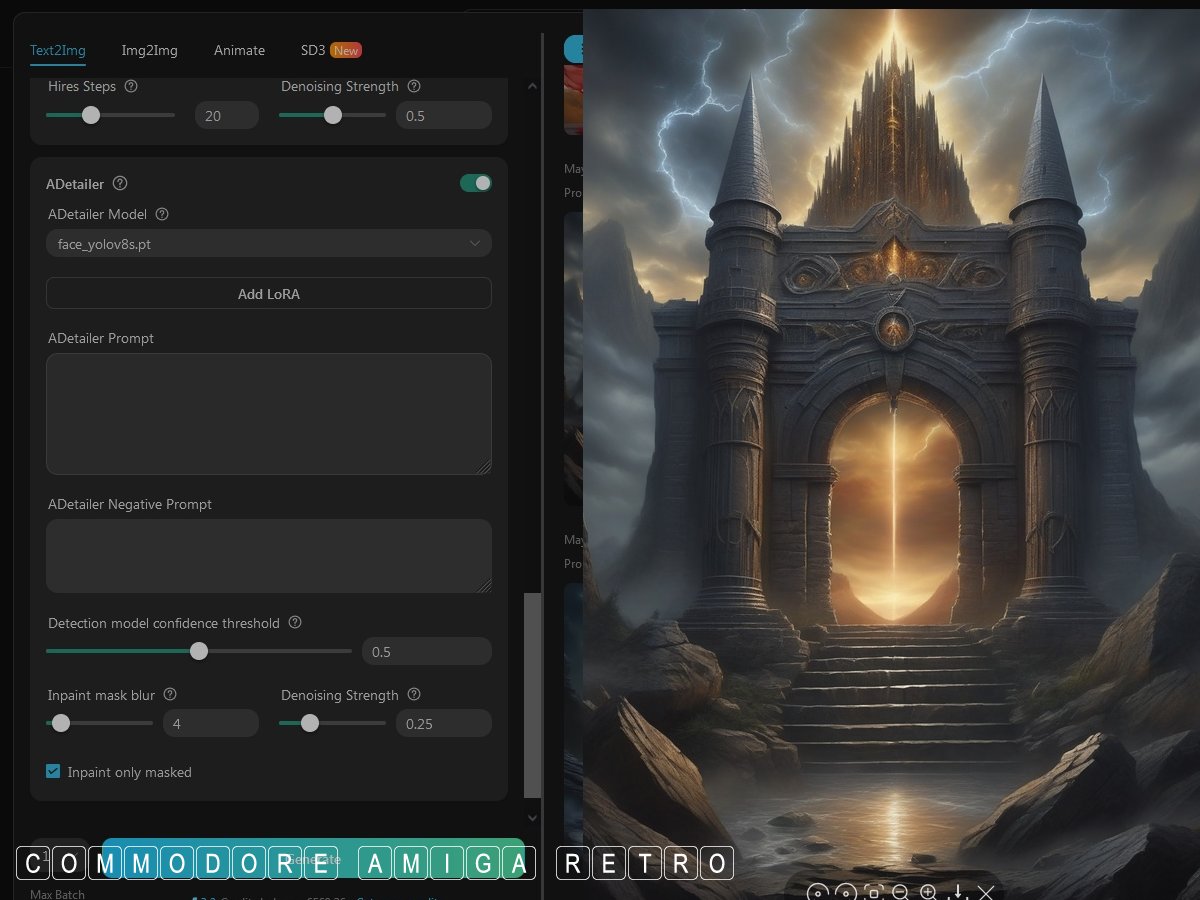
Task: Click the help icon next to ADetailer
Action: pos(120,183)
